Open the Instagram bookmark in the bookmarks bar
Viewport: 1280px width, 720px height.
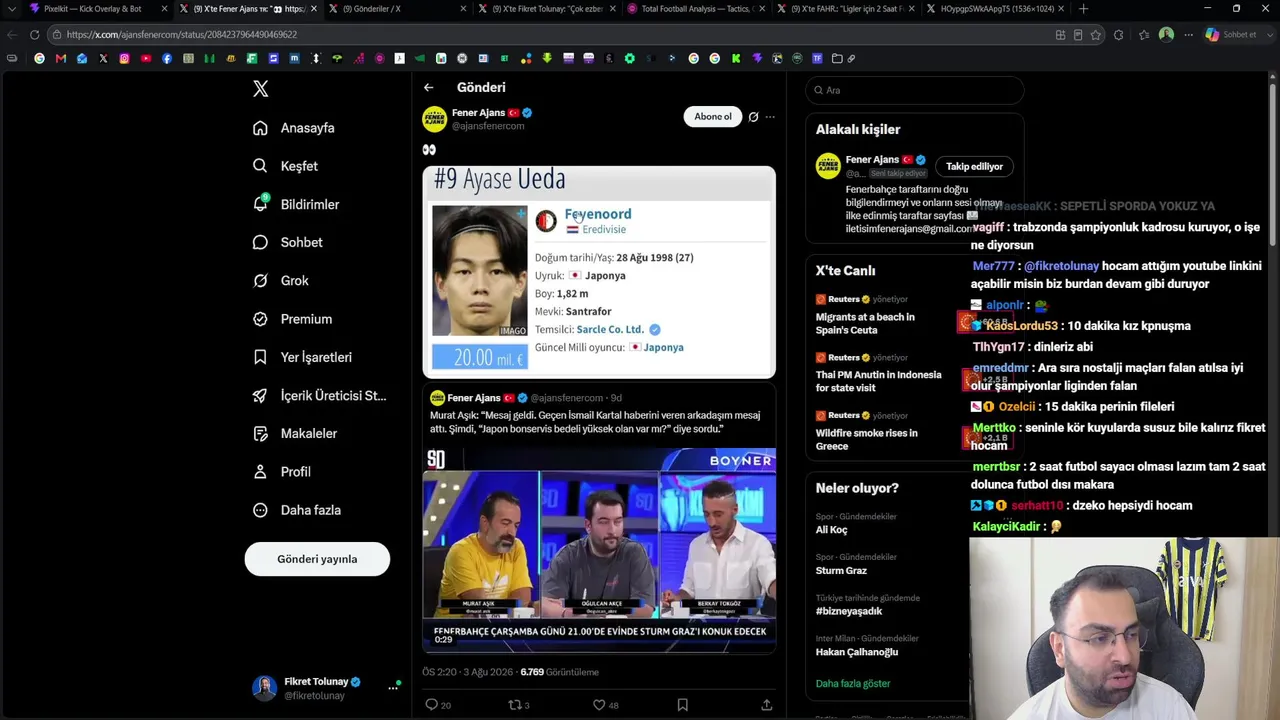coord(124,58)
